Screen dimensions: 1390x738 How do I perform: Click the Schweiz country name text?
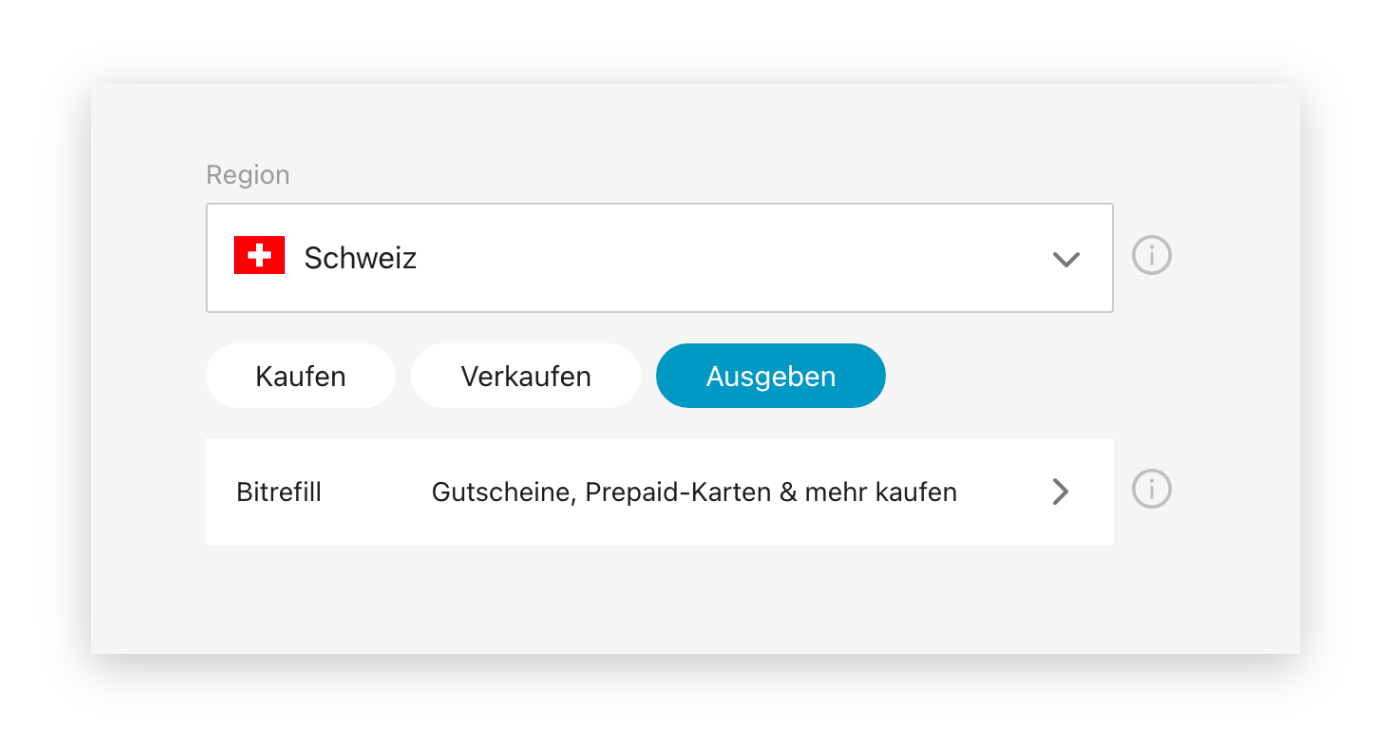click(x=360, y=258)
